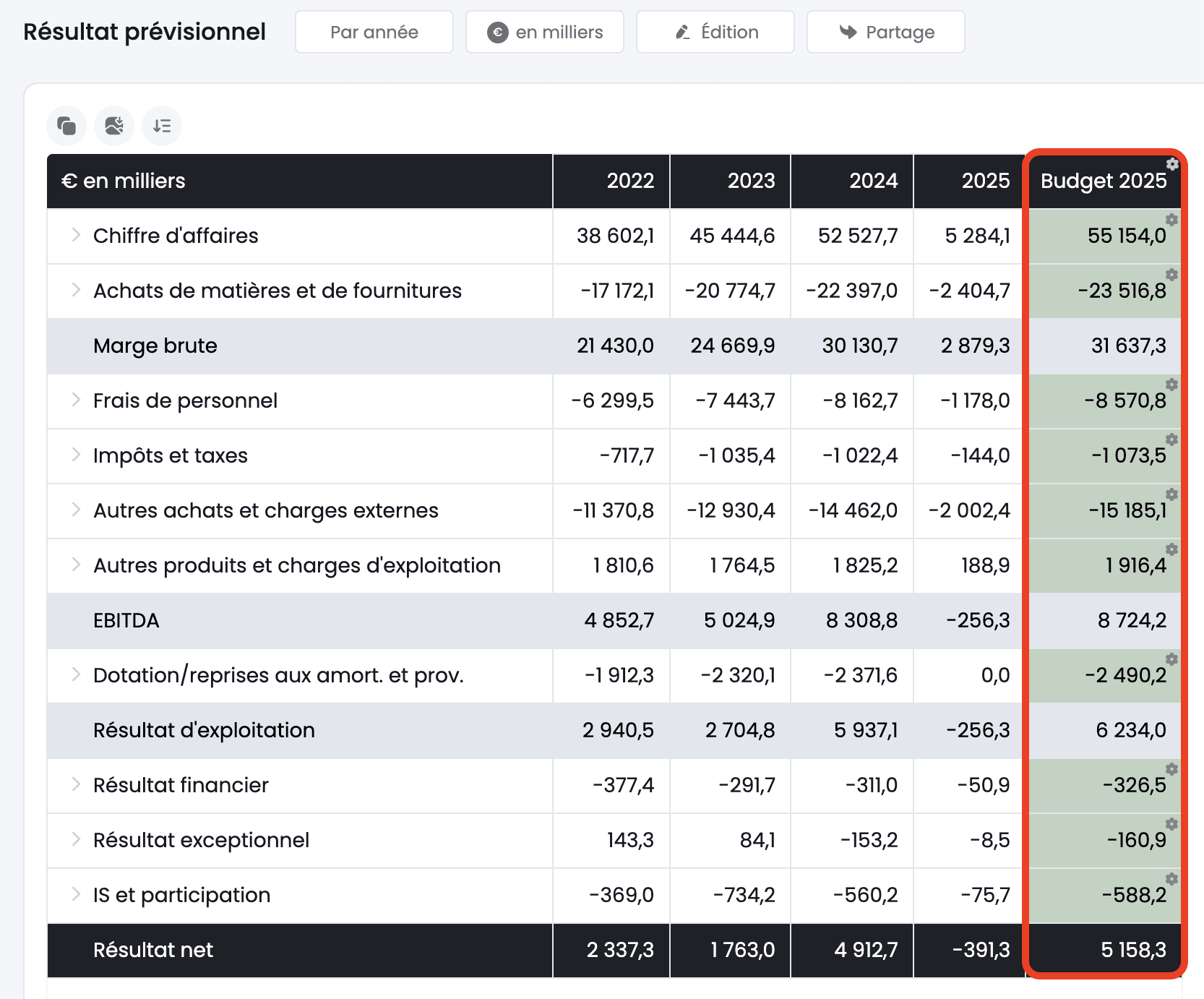Open gear on Impôts et taxes budget cell
The width and height of the screenshot is (1204, 999).
tap(1172, 440)
